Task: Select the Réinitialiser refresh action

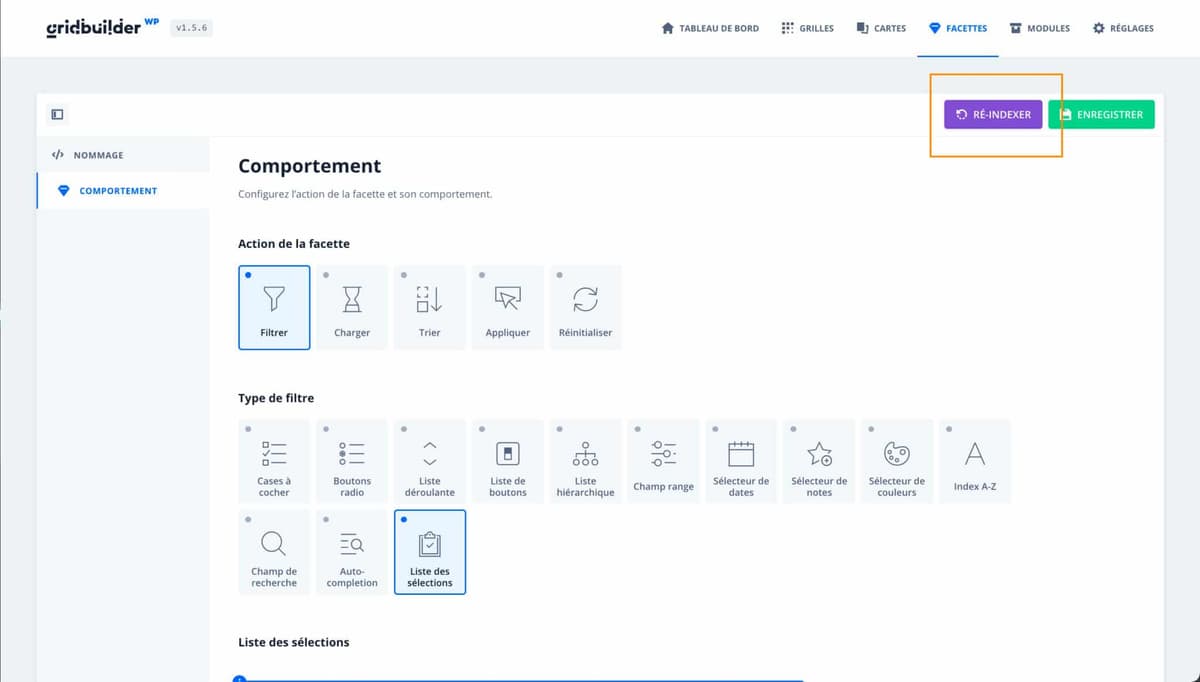Action: pos(585,307)
